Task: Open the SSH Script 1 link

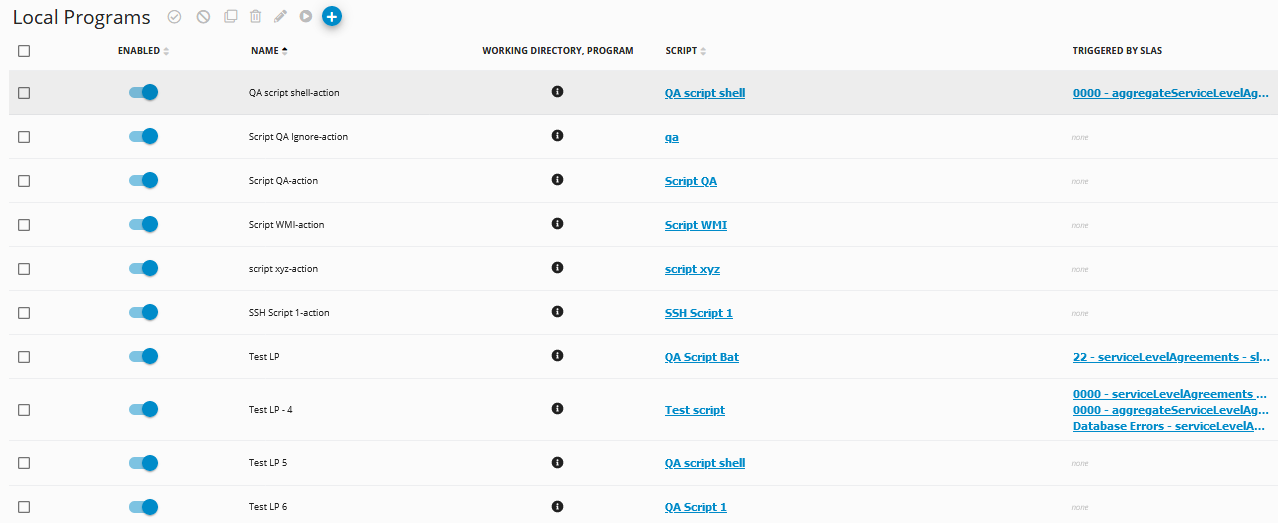Action: pyautogui.click(x=698, y=313)
